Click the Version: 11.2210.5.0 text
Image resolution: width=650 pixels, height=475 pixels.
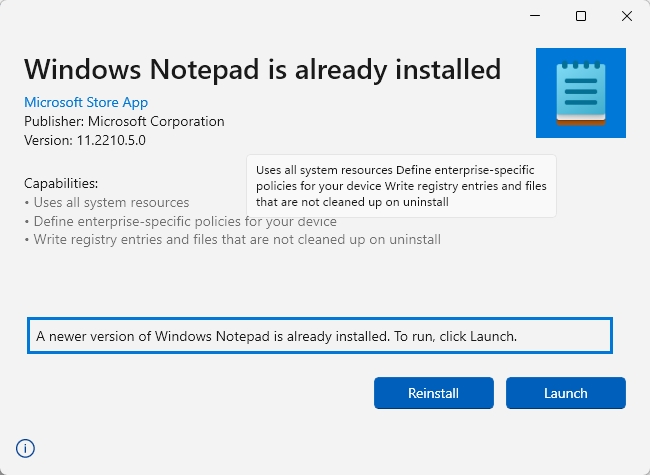85,141
